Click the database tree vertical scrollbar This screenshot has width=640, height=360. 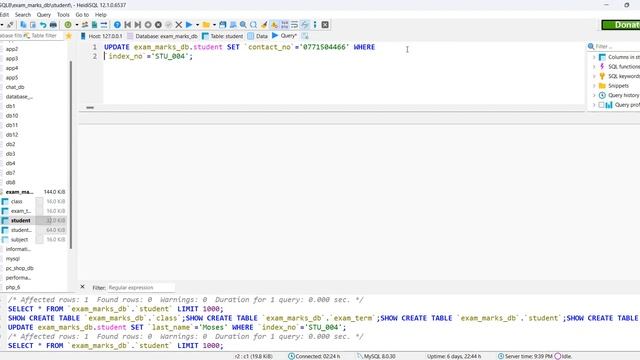tap(71, 155)
